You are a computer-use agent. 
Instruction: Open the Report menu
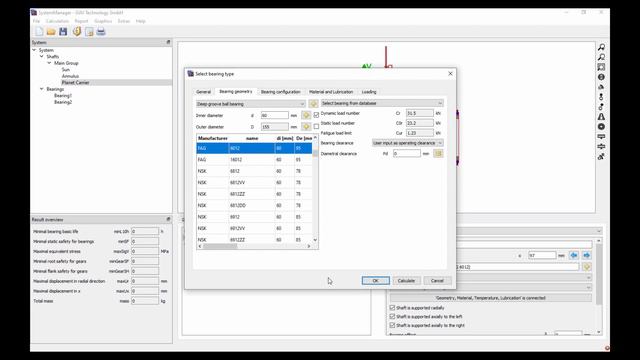(81, 21)
